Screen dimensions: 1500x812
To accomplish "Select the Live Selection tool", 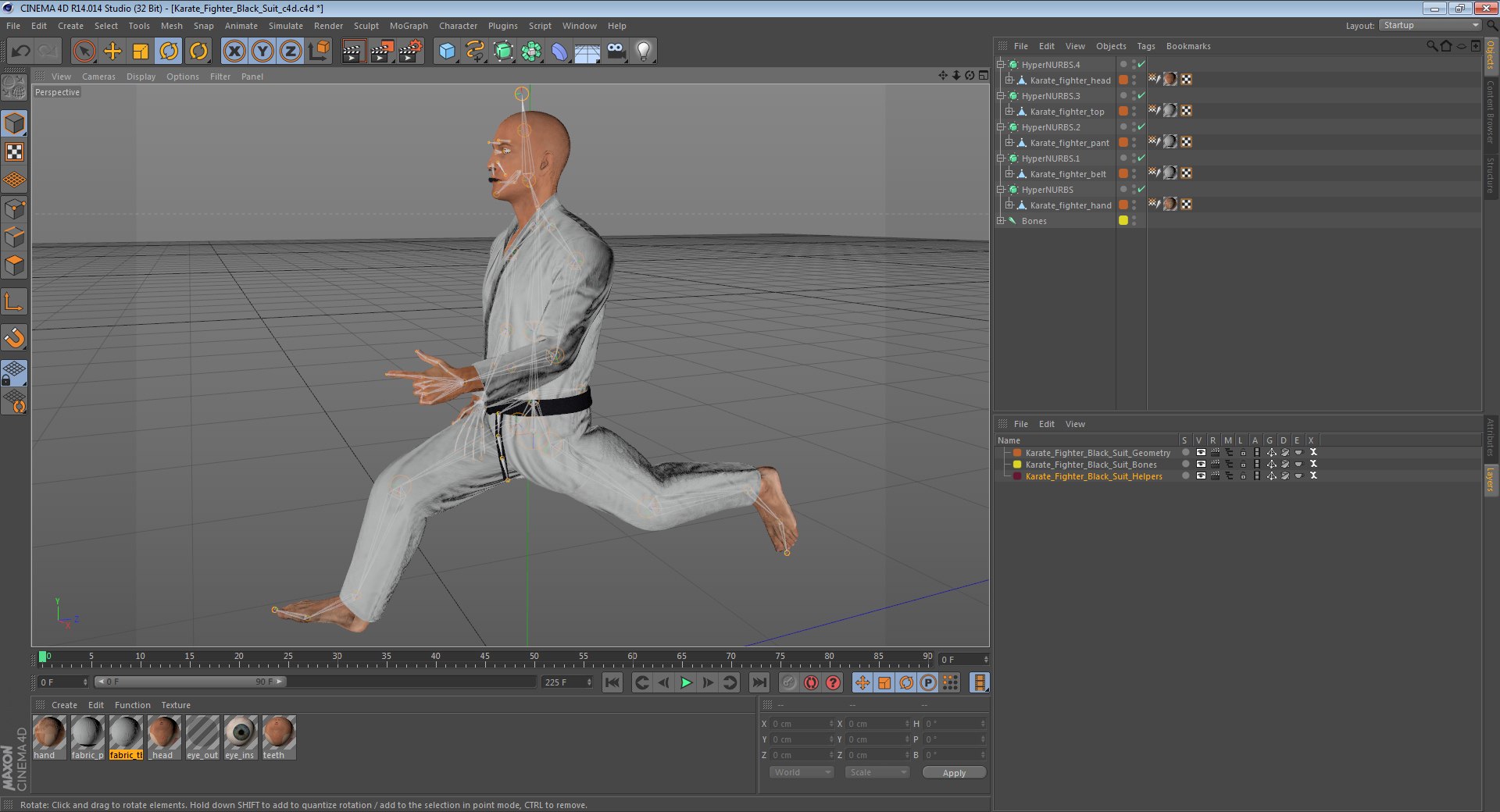I will coord(84,52).
